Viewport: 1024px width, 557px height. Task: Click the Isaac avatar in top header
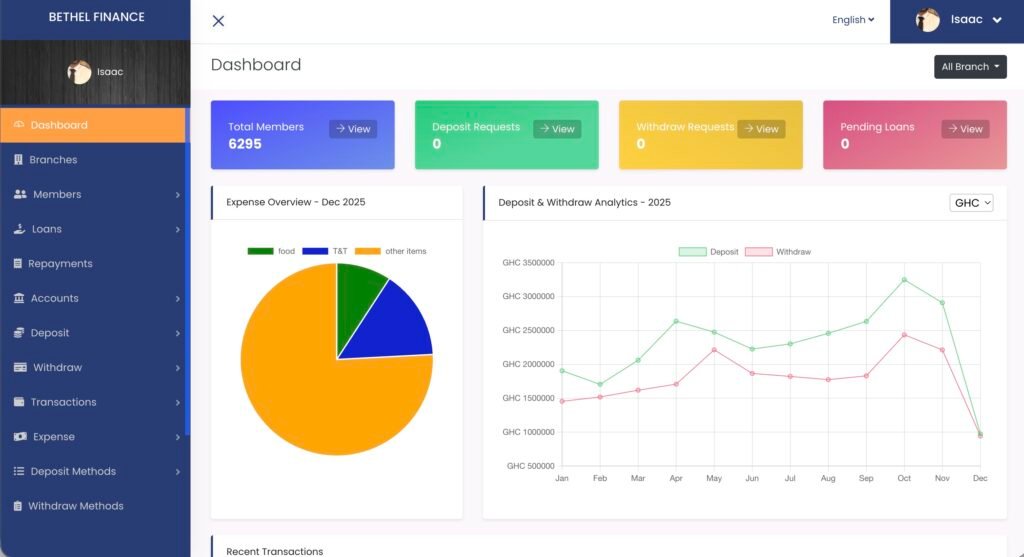(927, 20)
